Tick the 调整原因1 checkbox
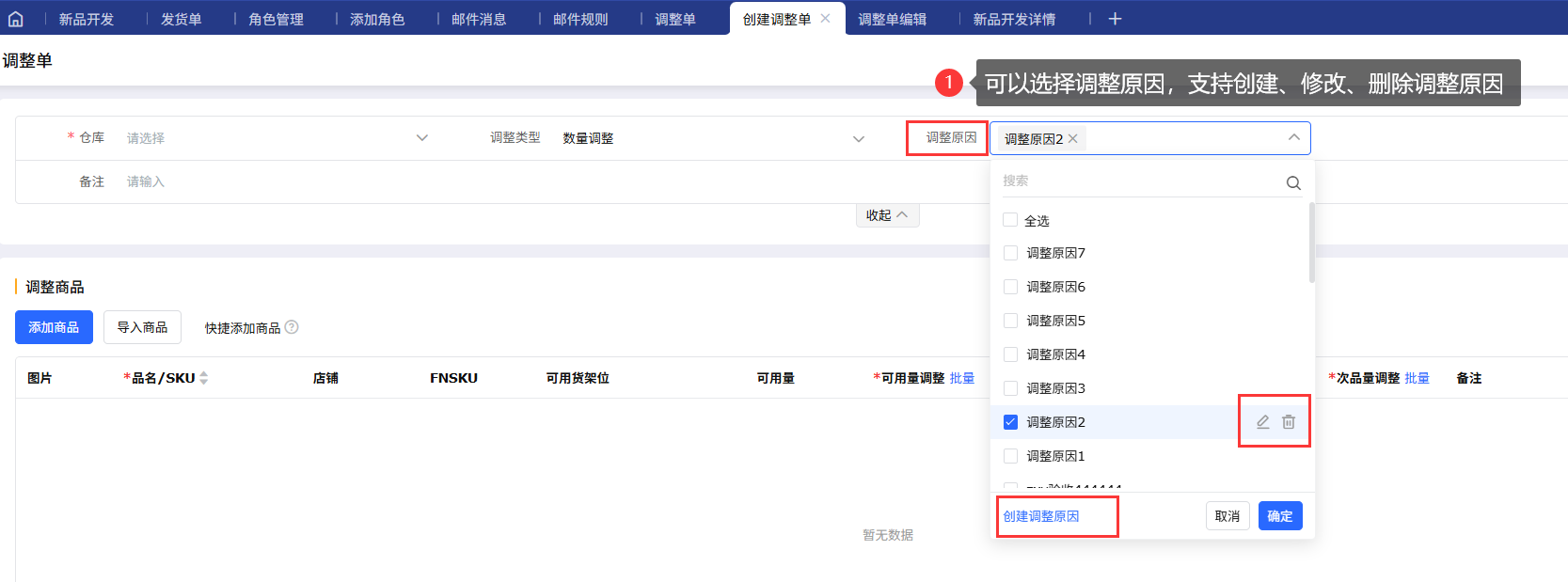Image resolution: width=1568 pixels, height=582 pixels. click(x=1010, y=456)
